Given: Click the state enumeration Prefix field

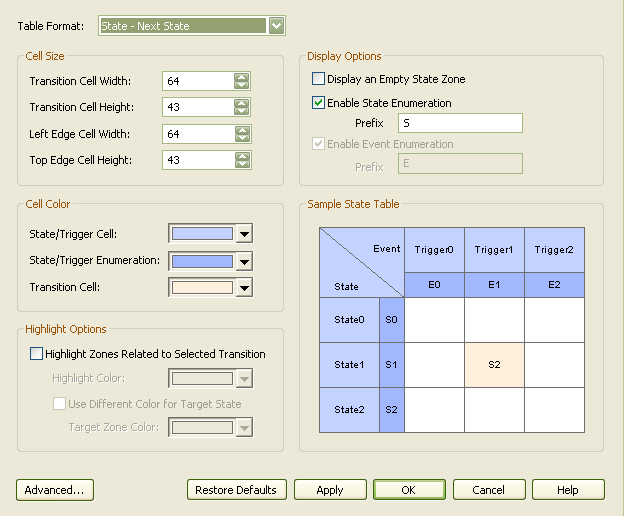Looking at the screenshot, I should click(459, 123).
